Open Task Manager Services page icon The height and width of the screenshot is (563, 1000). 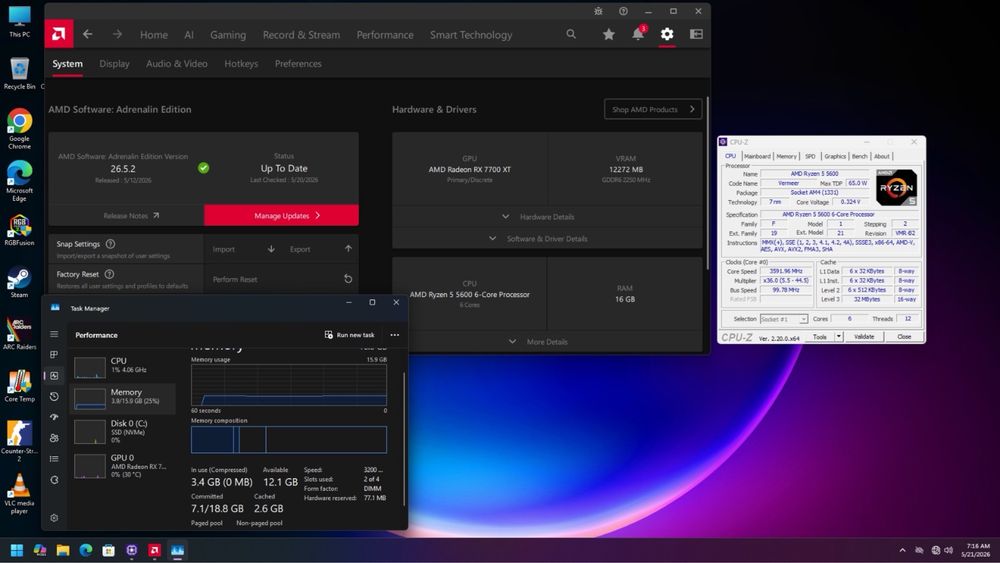[x=54, y=480]
